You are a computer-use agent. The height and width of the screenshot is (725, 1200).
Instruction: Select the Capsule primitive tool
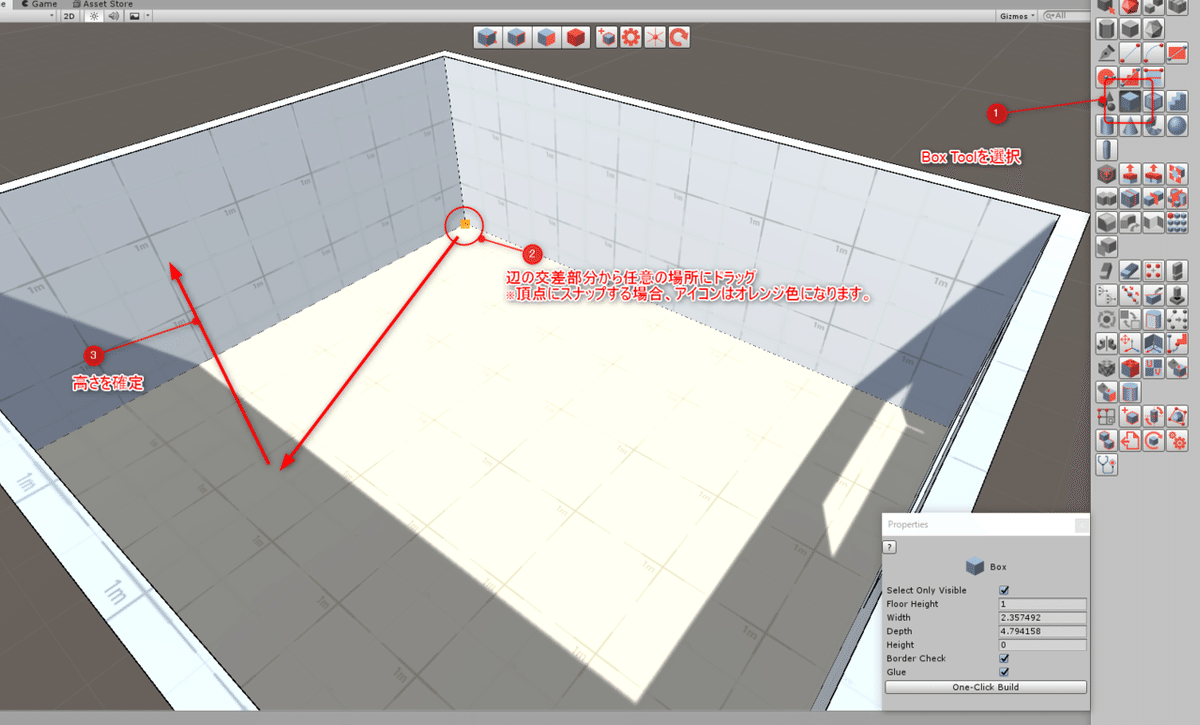pos(1106,148)
